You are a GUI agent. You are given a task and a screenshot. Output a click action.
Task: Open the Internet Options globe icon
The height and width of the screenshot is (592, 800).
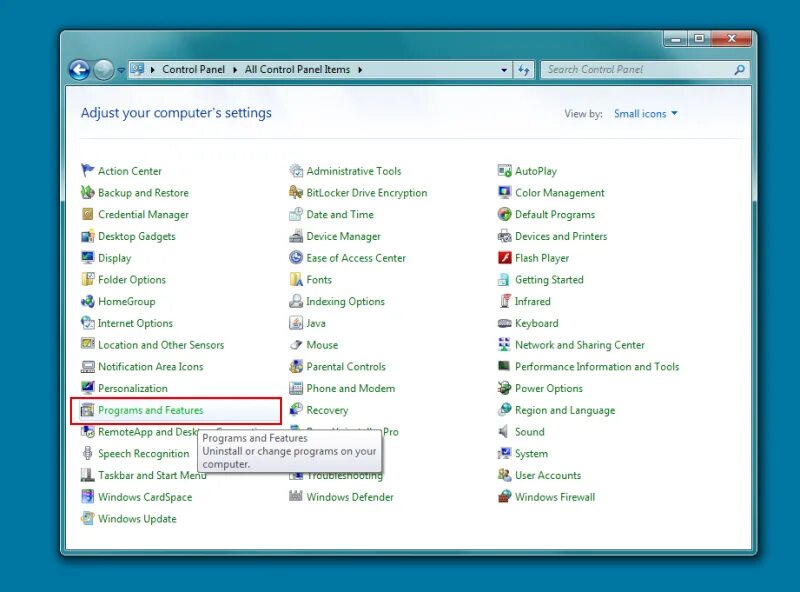pyautogui.click(x=88, y=323)
